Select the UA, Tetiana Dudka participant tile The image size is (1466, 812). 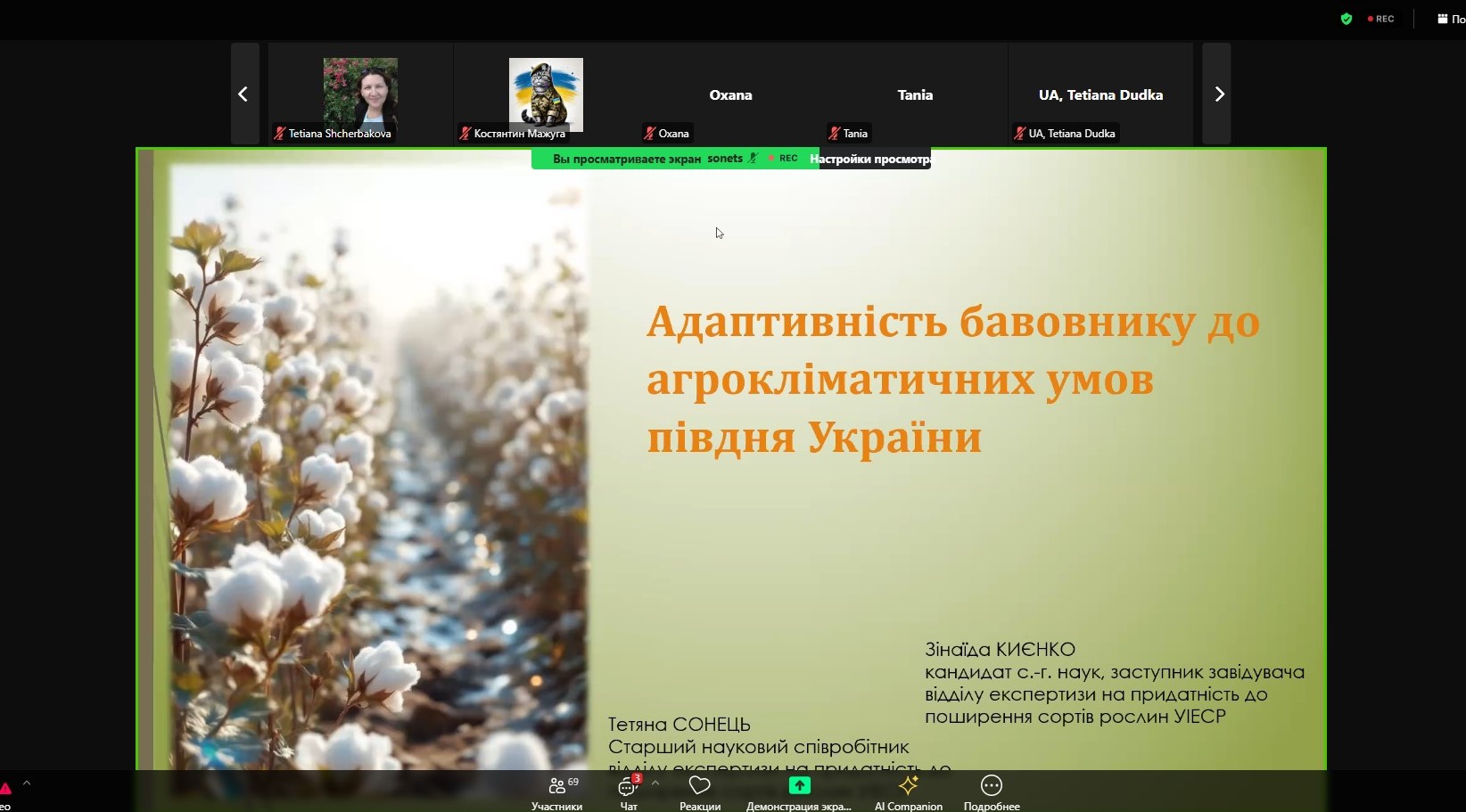tap(1100, 94)
